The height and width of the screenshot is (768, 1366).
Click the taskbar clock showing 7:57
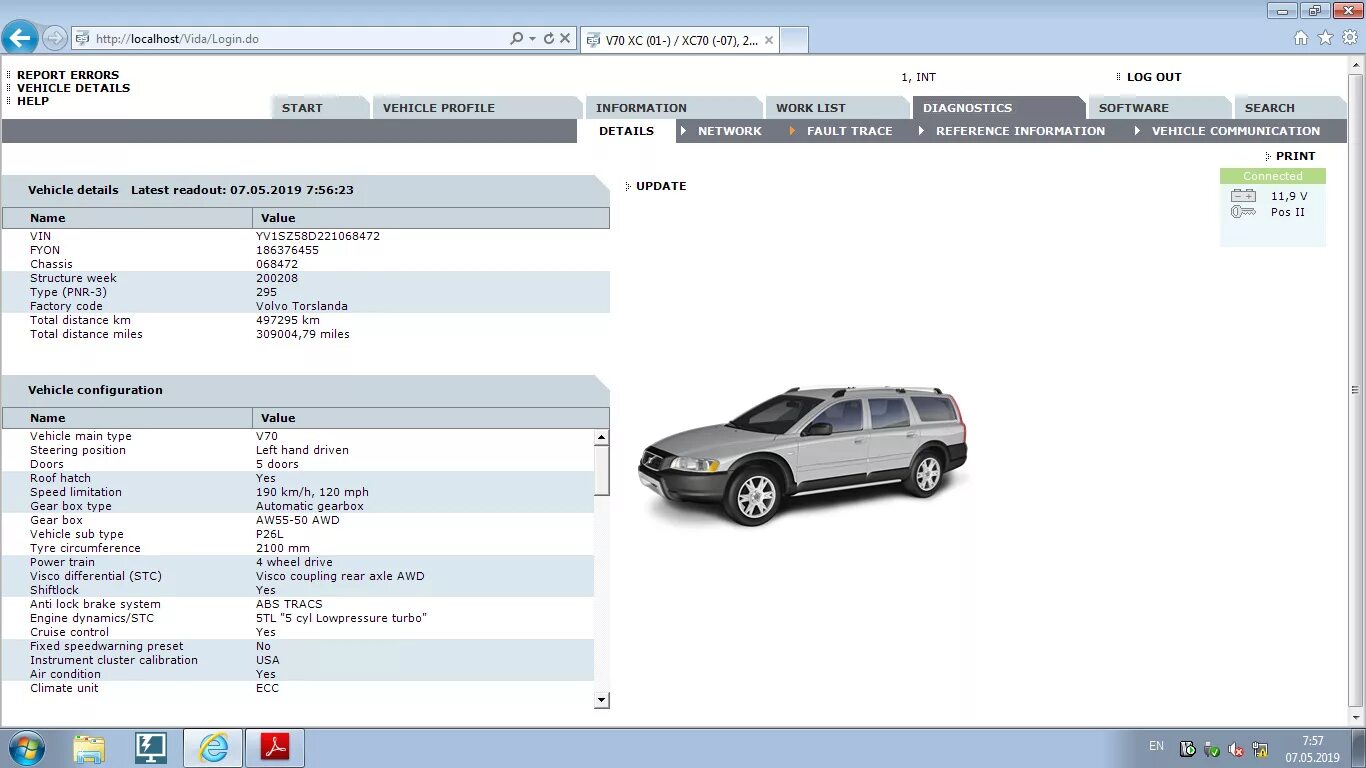(1313, 749)
